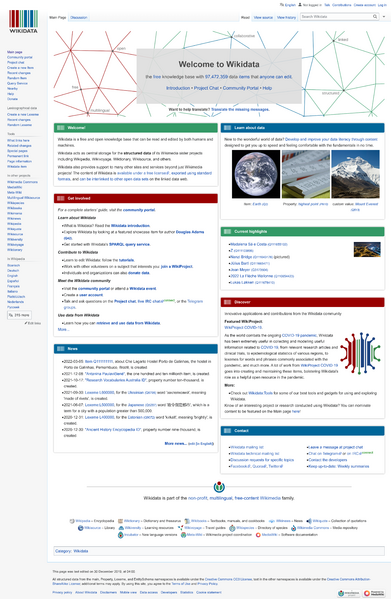This screenshot has width=391, height=599.
Task: Open the Wikidata mailing list link
Action: coord(247,447)
